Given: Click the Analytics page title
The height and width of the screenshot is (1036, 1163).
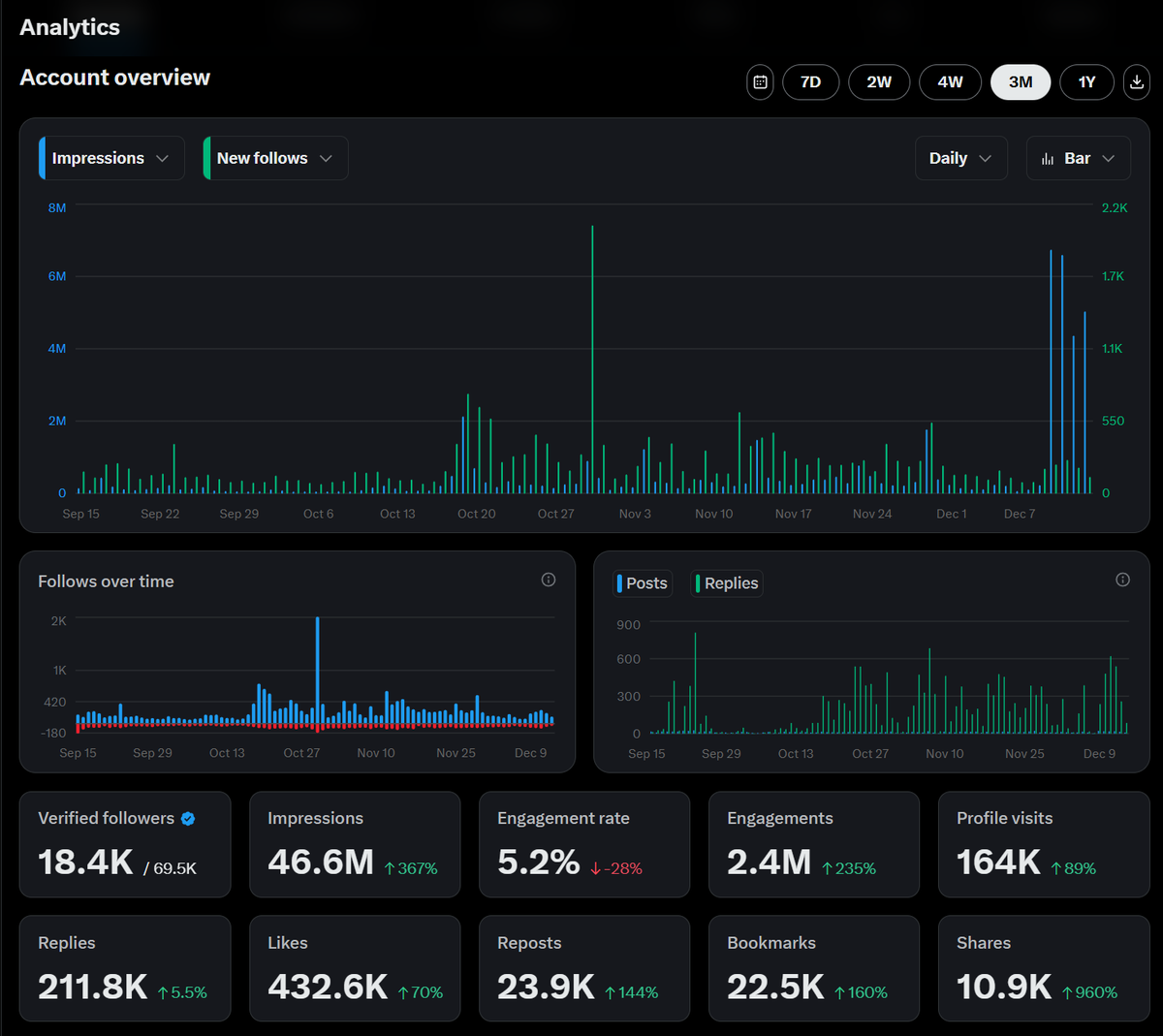Looking at the screenshot, I should pyautogui.click(x=70, y=27).
